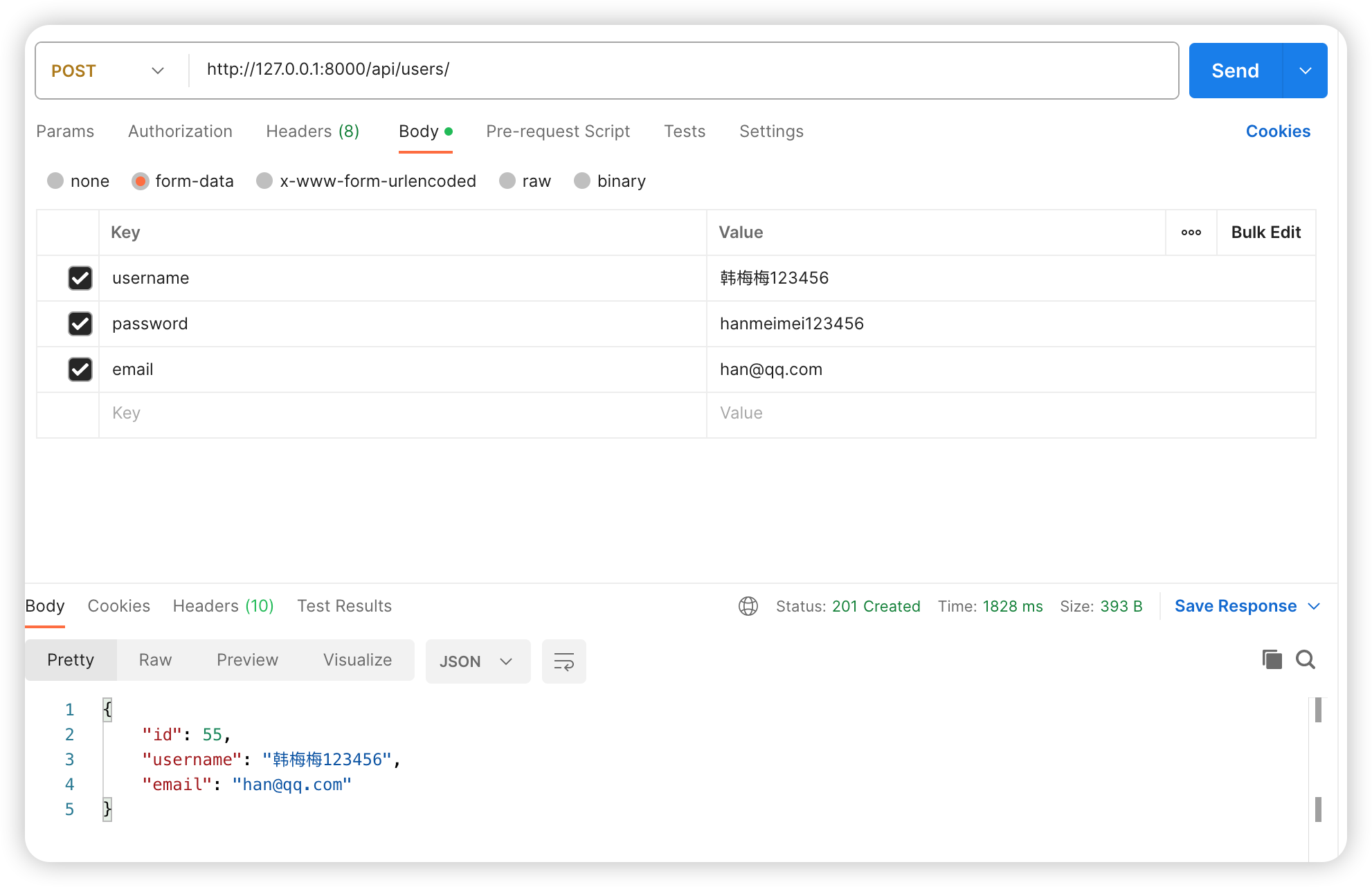
Task: Open the Cookies link at top right
Action: pyautogui.click(x=1278, y=131)
